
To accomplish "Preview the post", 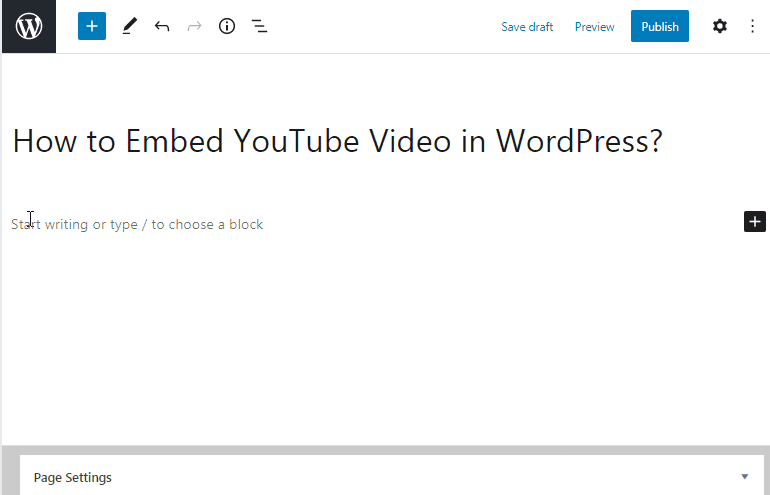I will coord(594,27).
